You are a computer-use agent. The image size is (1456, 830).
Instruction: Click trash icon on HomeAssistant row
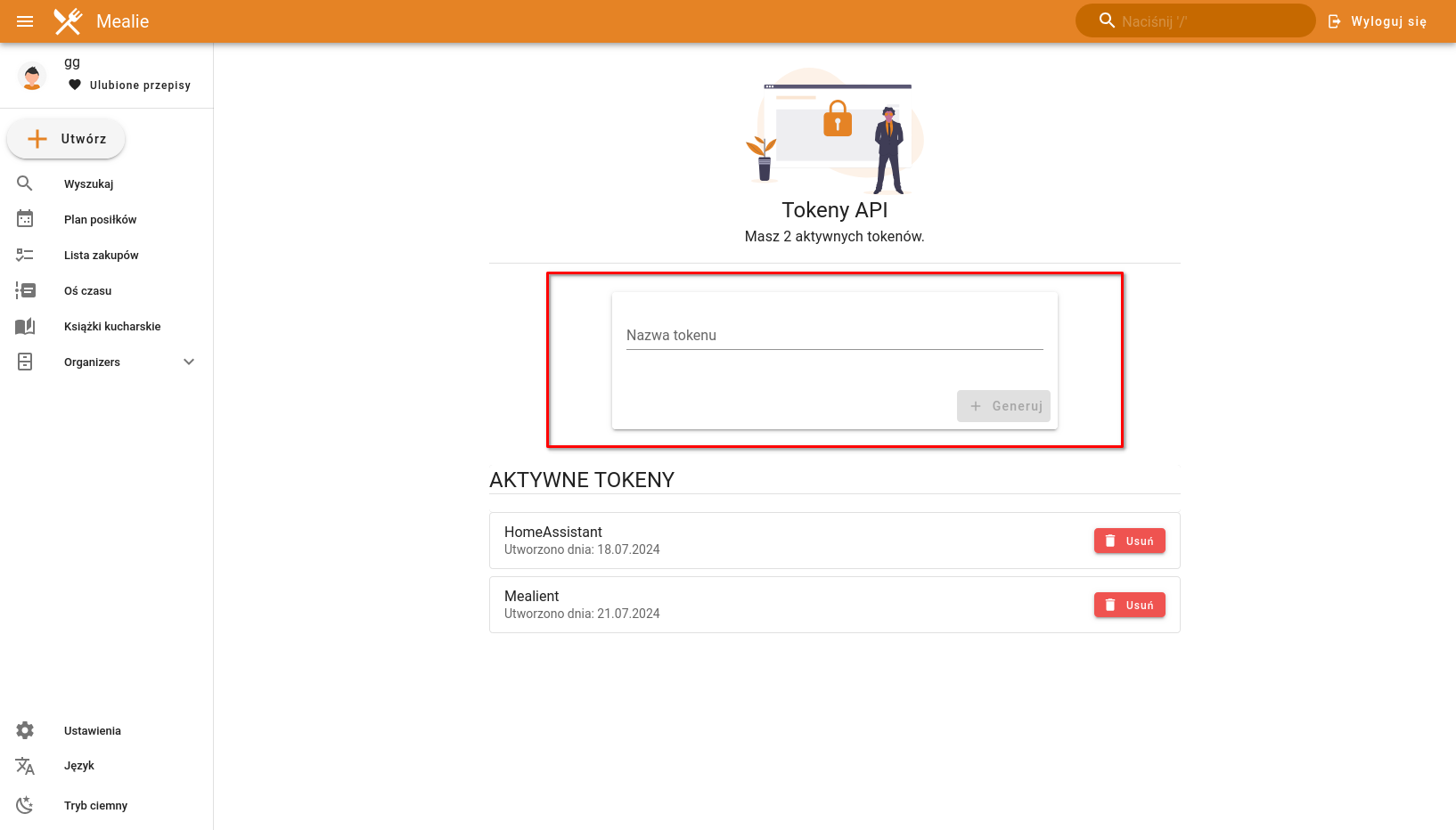tap(1110, 541)
